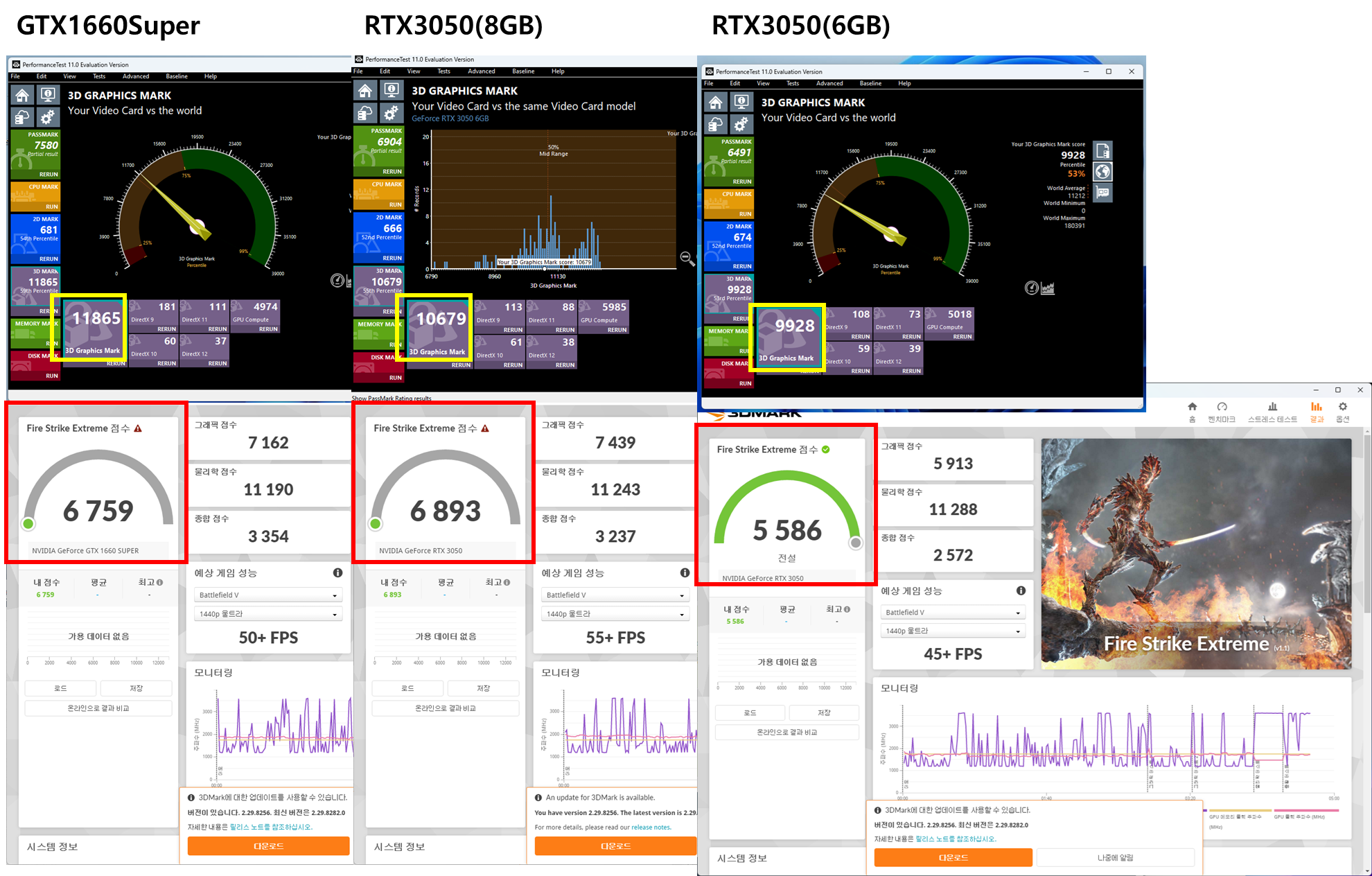Image resolution: width=1372 pixels, height=876 pixels.
Task: Click the 예상 게임 성능 info icon beside 45+ FPS
Action: pyautogui.click(x=1021, y=590)
